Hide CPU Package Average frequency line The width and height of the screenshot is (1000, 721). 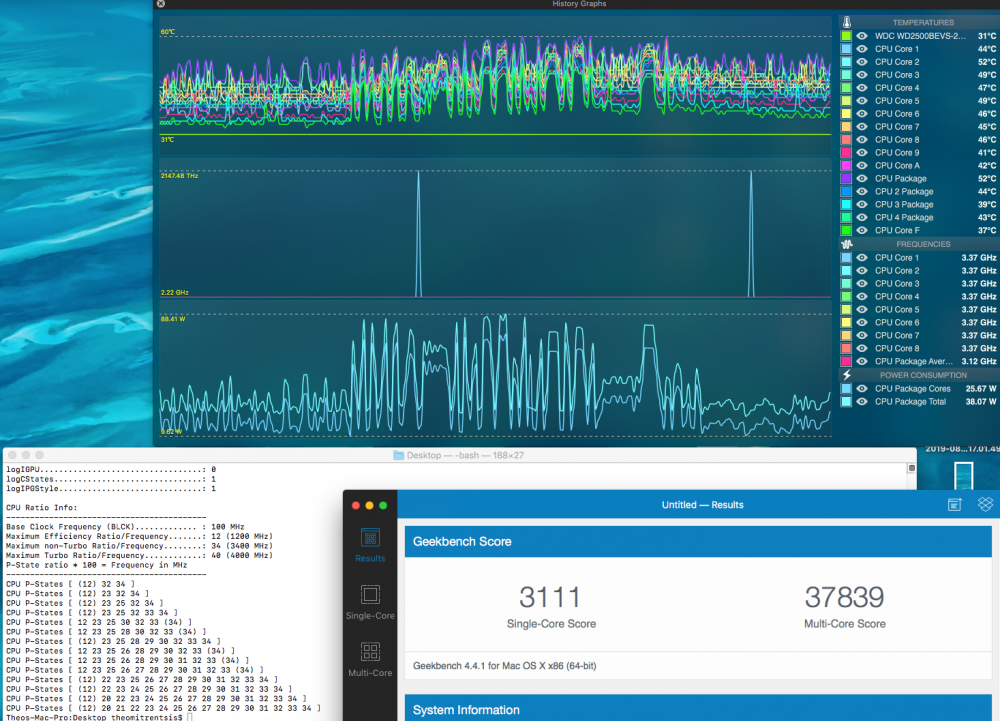click(862, 361)
